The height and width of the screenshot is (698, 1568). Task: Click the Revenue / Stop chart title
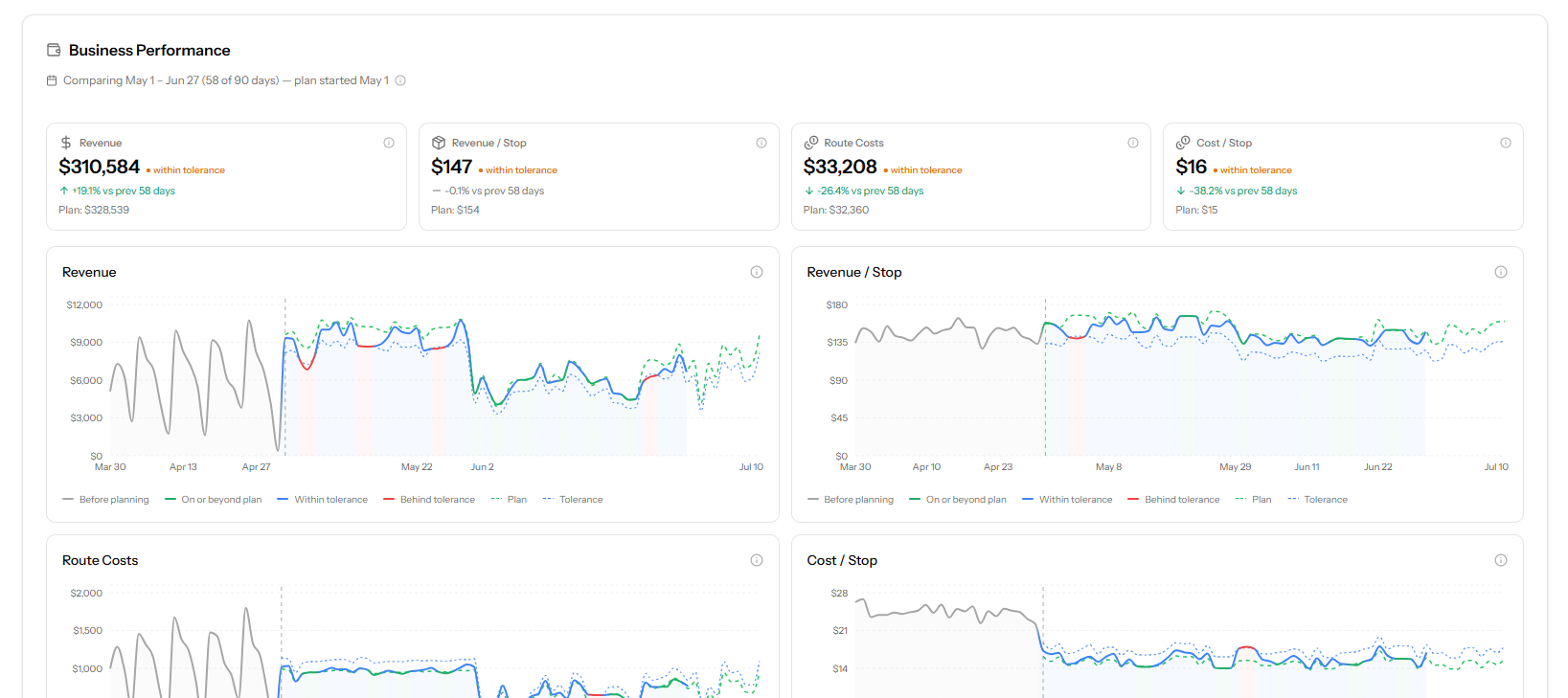tap(854, 272)
